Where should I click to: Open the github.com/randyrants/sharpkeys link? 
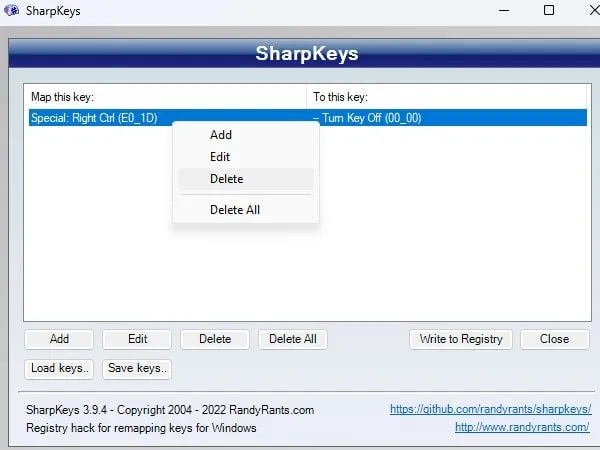tap(491, 409)
